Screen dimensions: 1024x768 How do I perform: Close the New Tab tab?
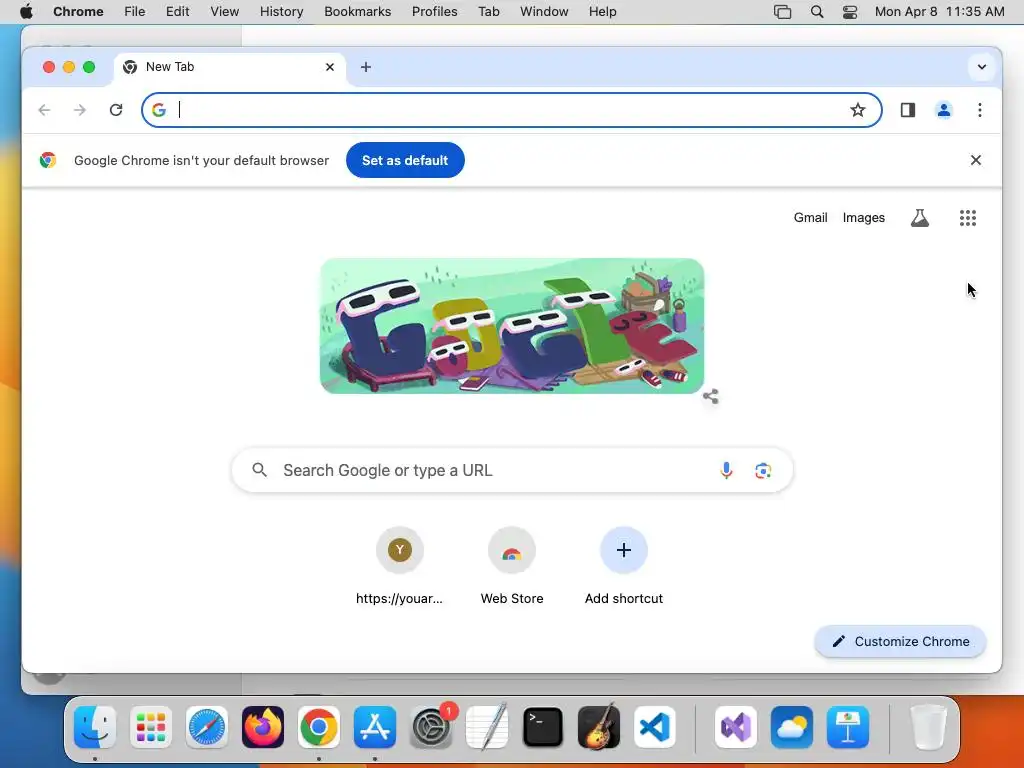(330, 67)
